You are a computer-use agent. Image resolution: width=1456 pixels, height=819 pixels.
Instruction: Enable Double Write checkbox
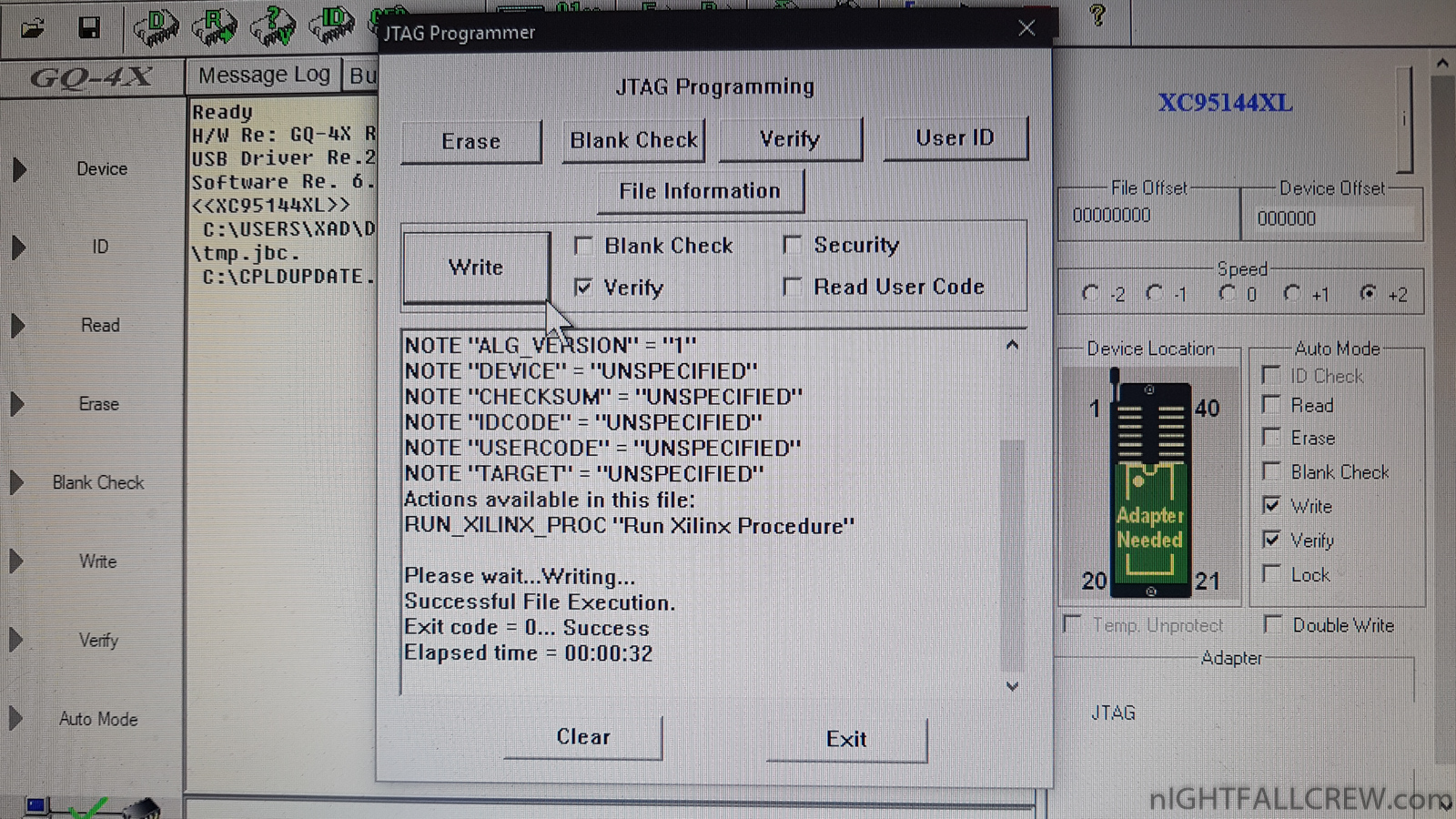point(1273,624)
